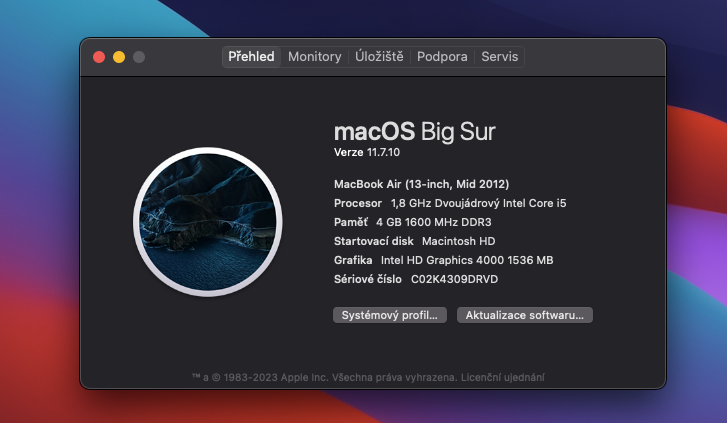This screenshot has width=727, height=423.
Task: Click the Systémový profil... button
Action: 389,315
